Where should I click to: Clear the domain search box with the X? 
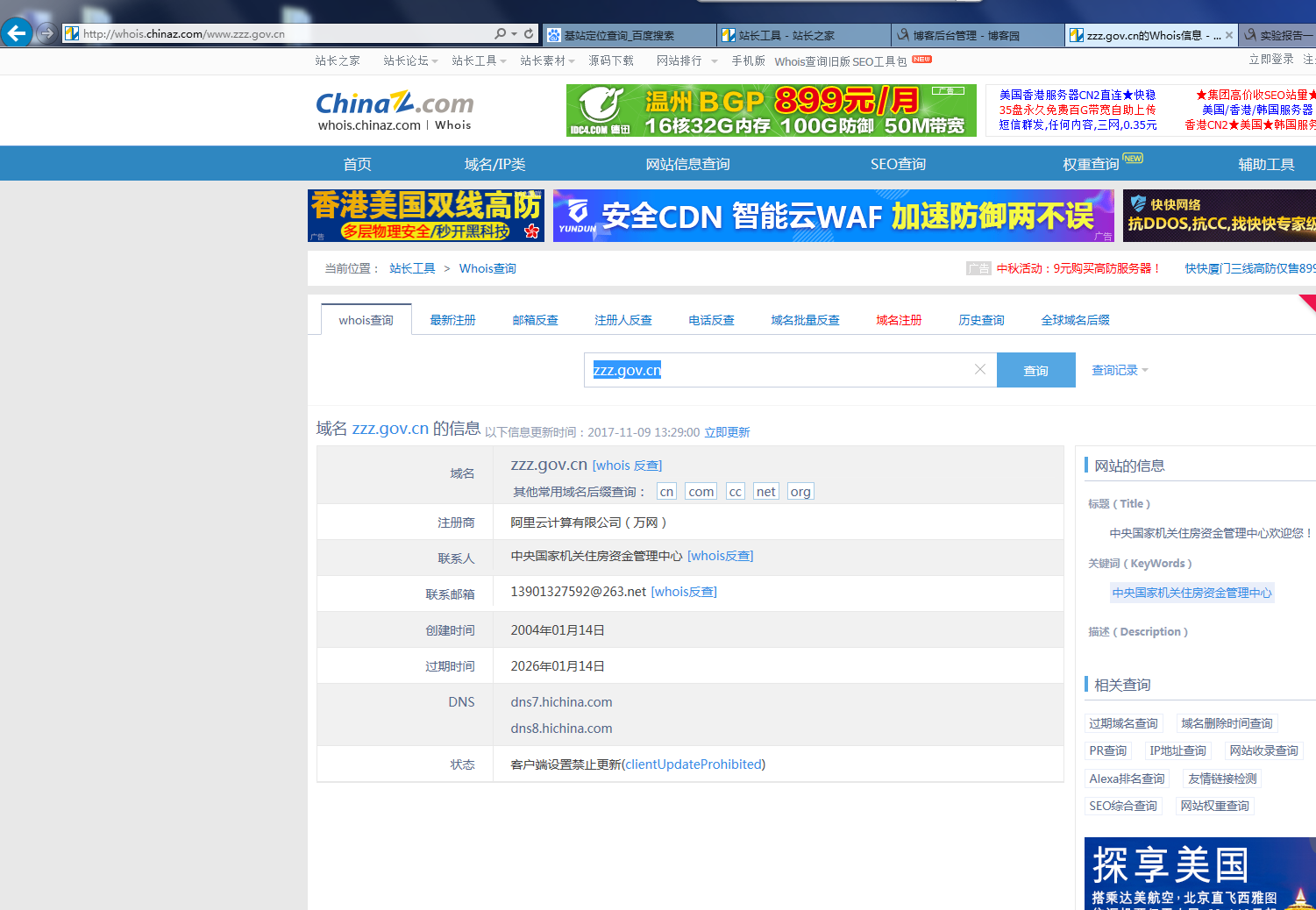coord(980,370)
